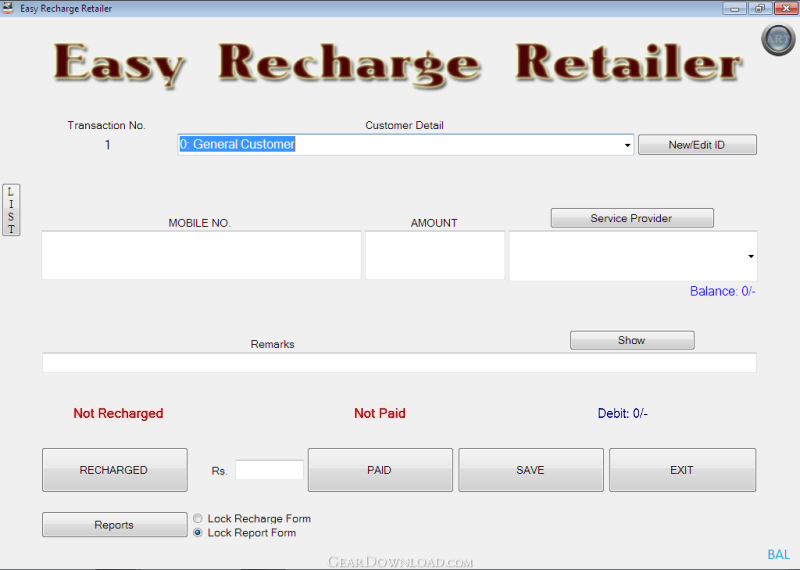The height and width of the screenshot is (570, 800).
Task: Click the SAVE button
Action: pyautogui.click(x=531, y=470)
